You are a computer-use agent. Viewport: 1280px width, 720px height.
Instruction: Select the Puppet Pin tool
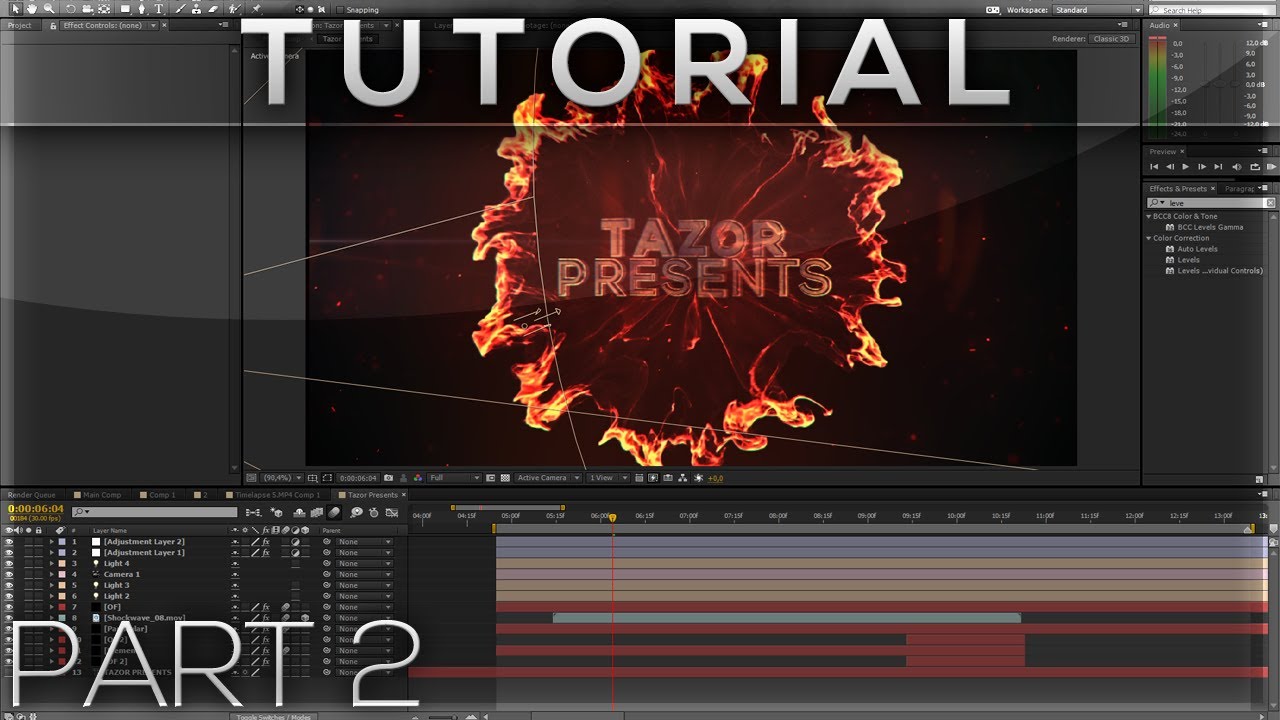pyautogui.click(x=256, y=9)
